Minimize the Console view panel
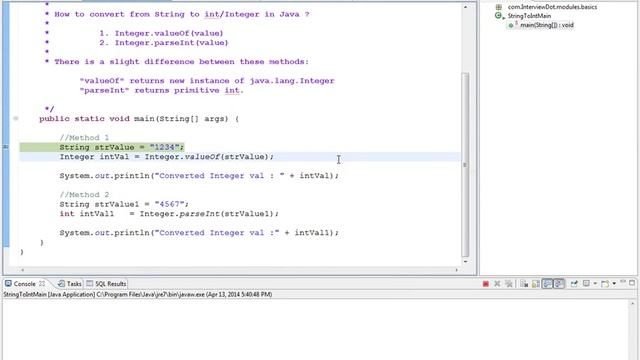The height and width of the screenshot is (360, 640). click(x=623, y=282)
